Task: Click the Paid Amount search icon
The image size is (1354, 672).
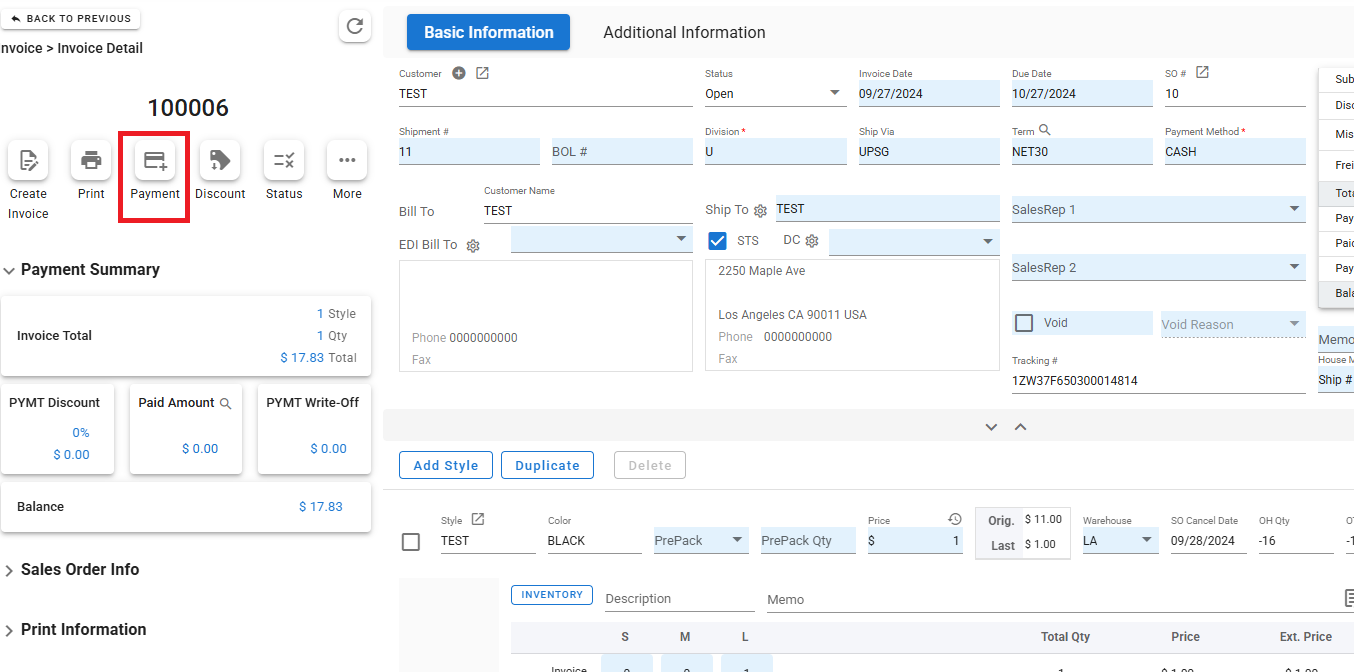Action: tap(226, 404)
